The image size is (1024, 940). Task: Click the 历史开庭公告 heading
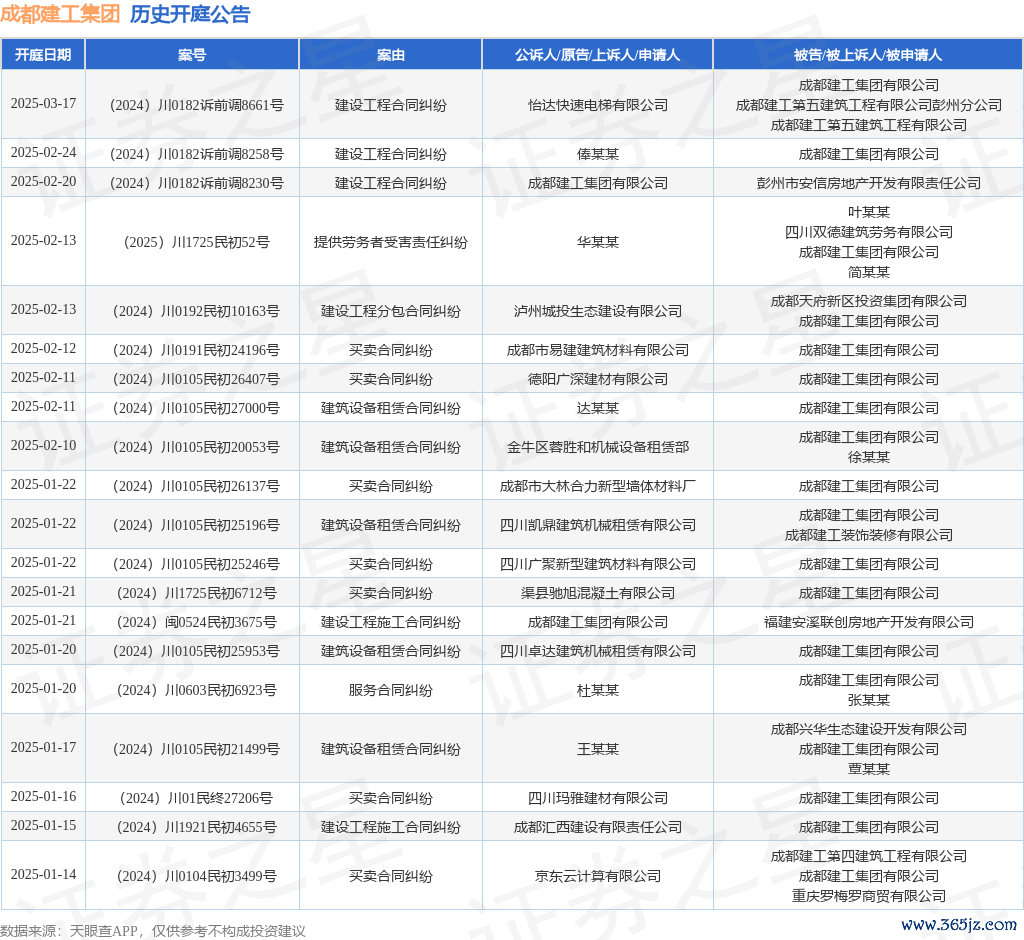(190, 14)
